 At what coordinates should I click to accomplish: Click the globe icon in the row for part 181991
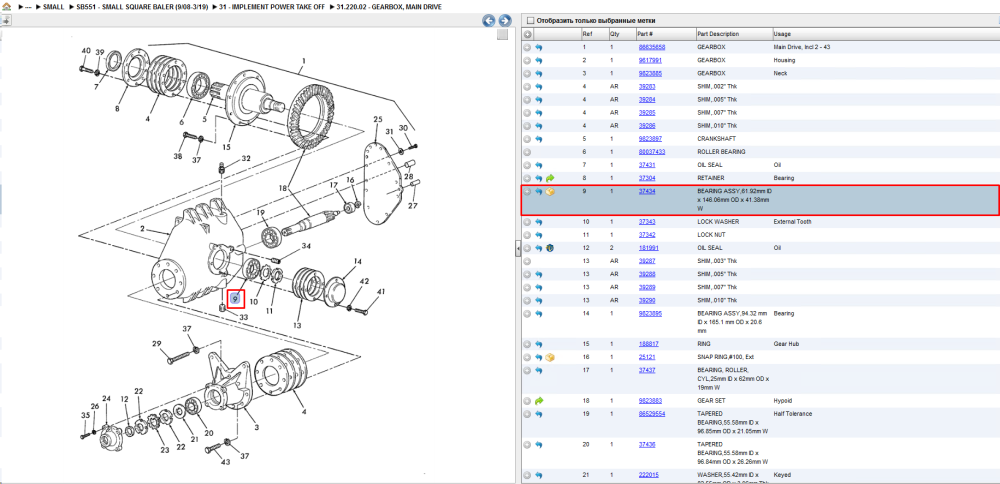[550, 247]
